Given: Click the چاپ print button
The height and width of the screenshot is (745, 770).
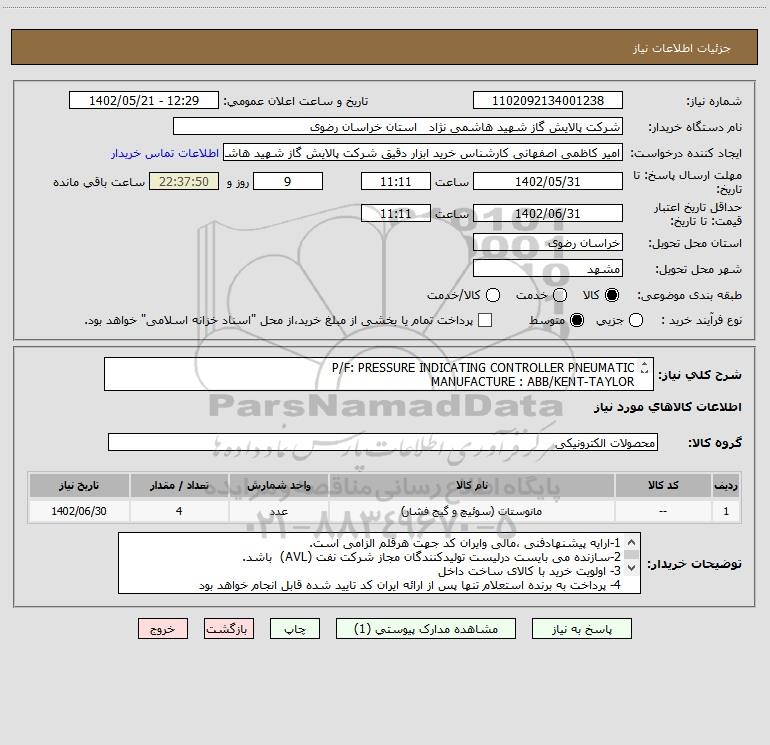Looking at the screenshot, I should click(295, 629).
